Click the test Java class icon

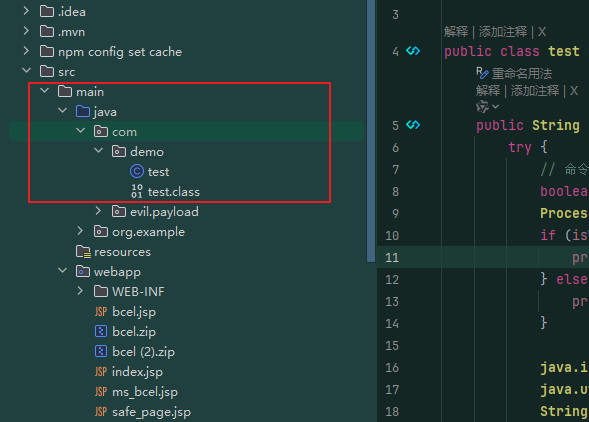[x=137, y=171]
